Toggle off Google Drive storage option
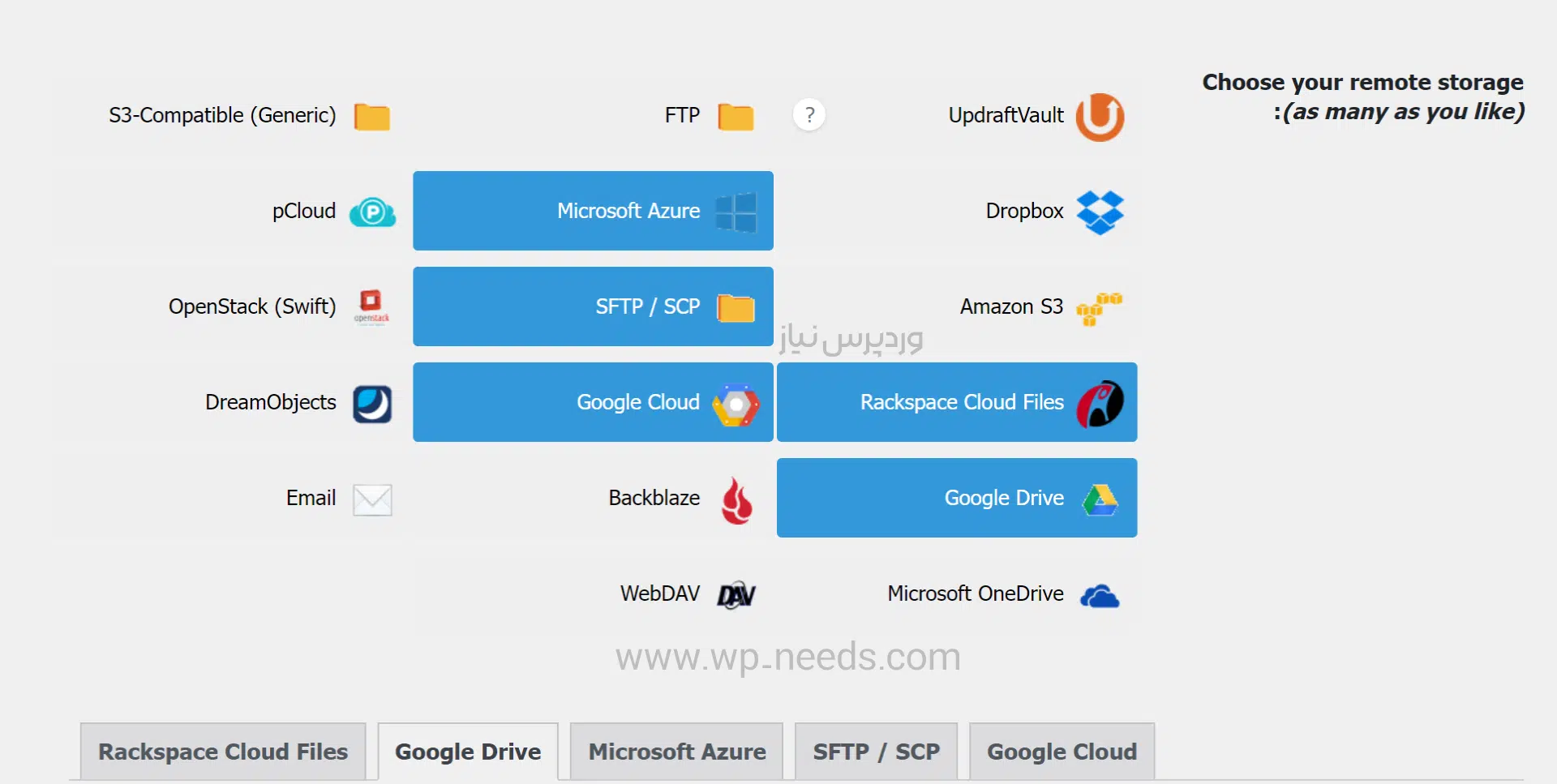 point(957,498)
